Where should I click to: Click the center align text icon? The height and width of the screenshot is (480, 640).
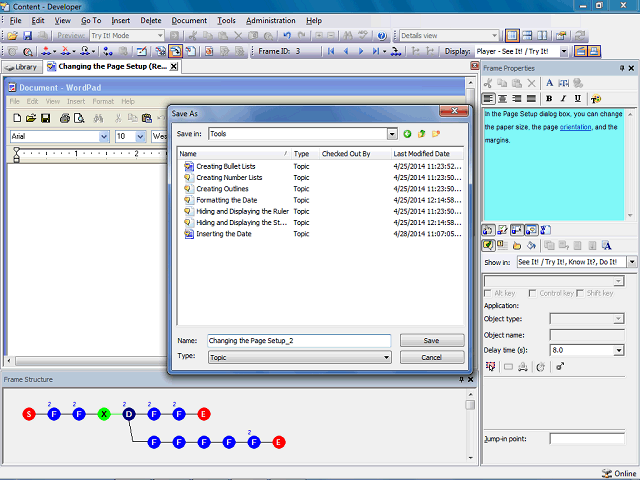502,99
